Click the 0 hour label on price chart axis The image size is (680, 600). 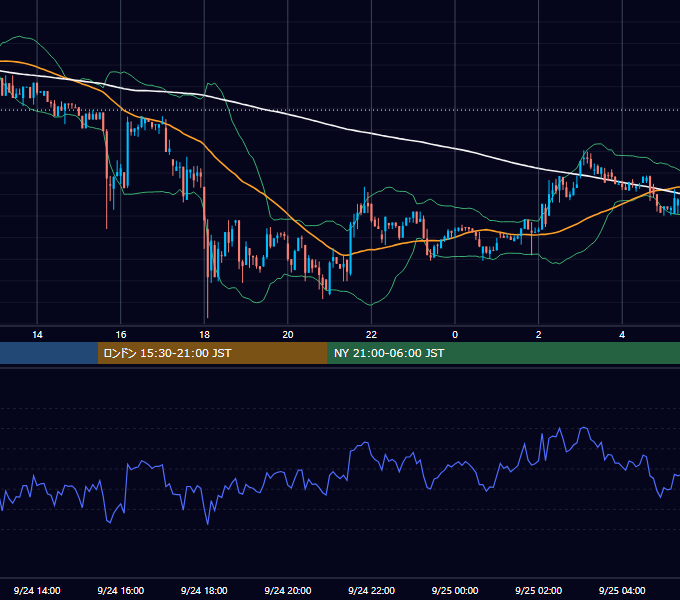[x=455, y=335]
